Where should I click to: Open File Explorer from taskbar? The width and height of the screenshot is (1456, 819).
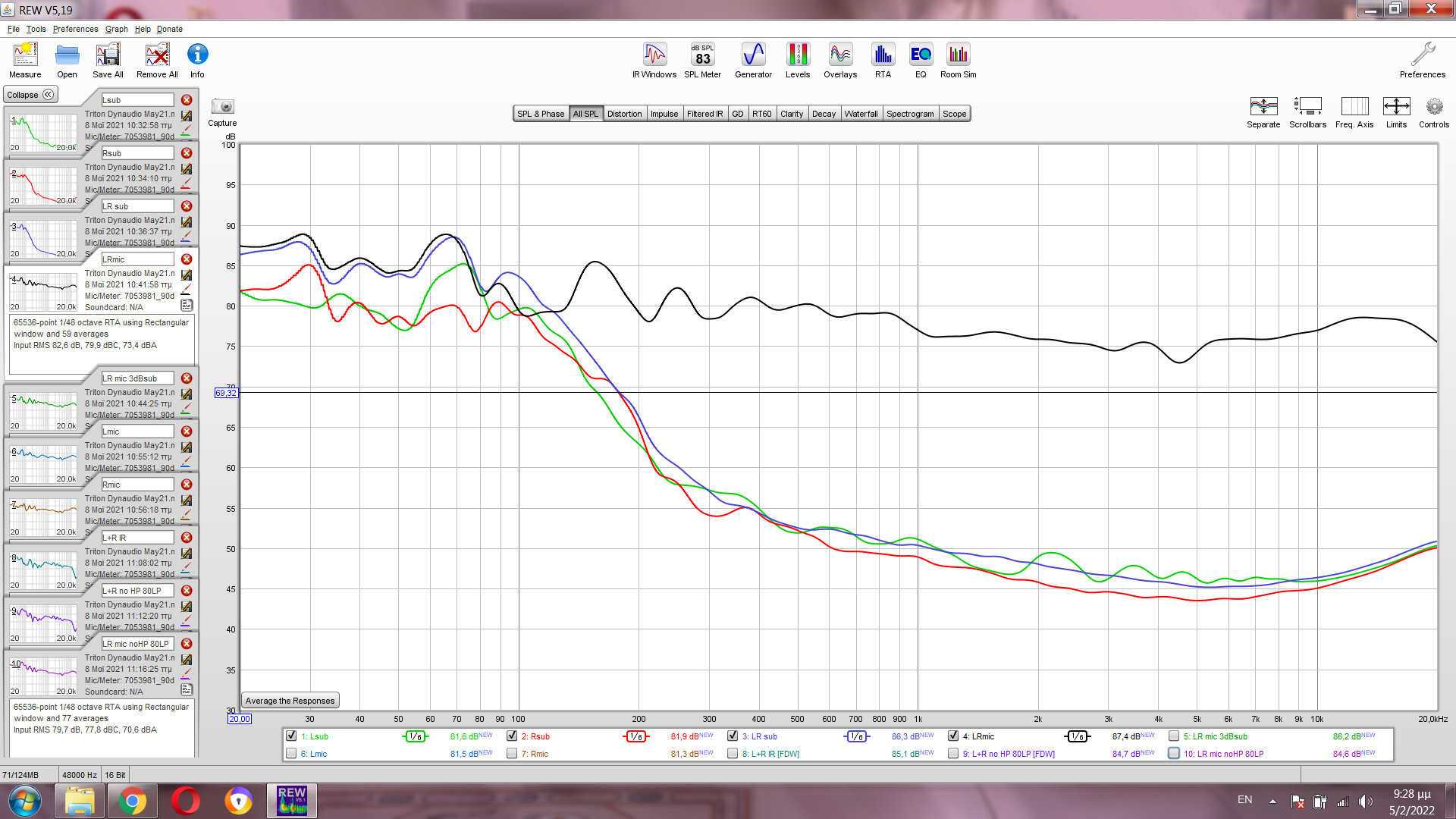click(x=80, y=801)
